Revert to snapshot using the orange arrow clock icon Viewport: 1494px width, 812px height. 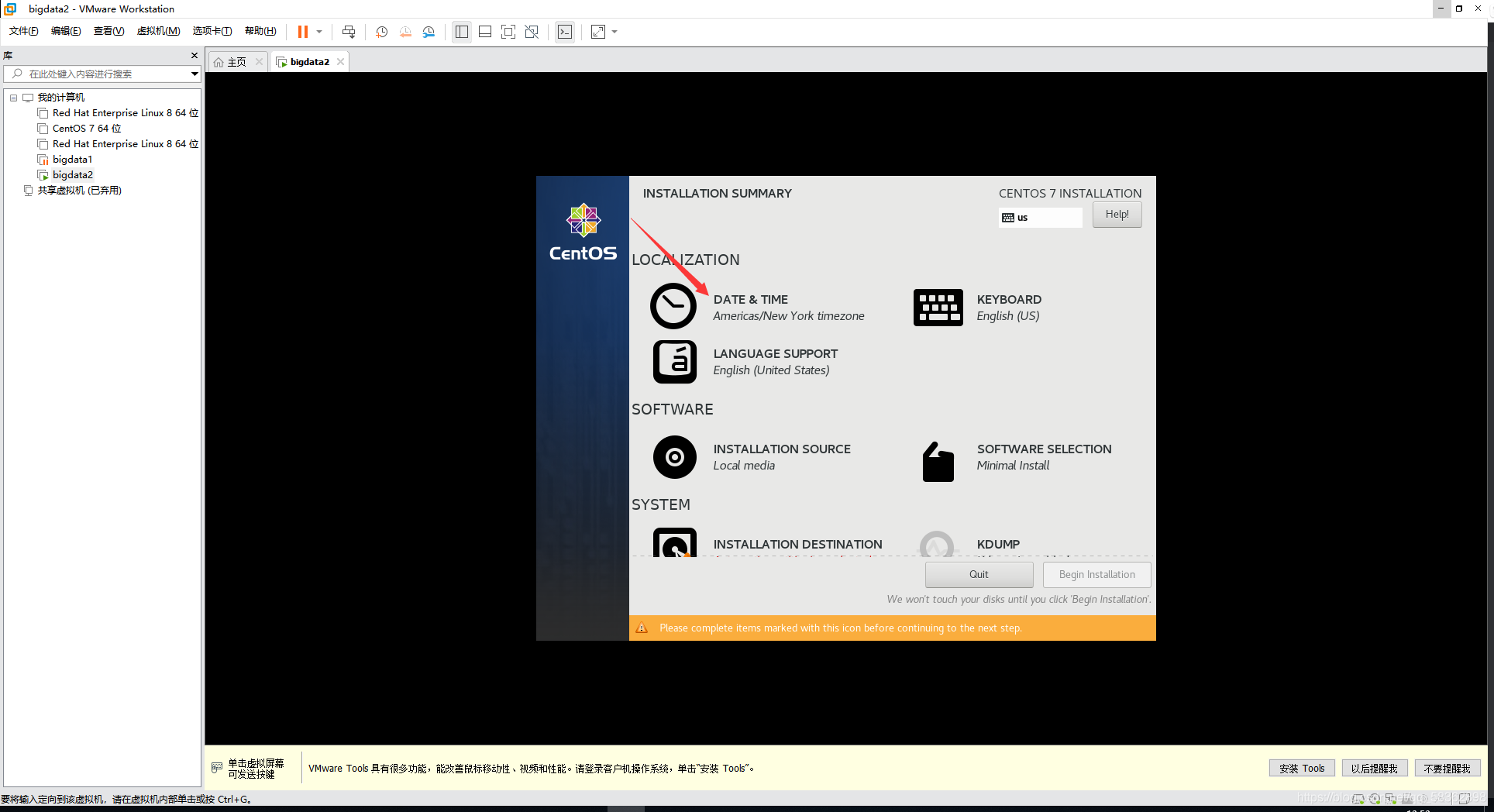[405, 32]
